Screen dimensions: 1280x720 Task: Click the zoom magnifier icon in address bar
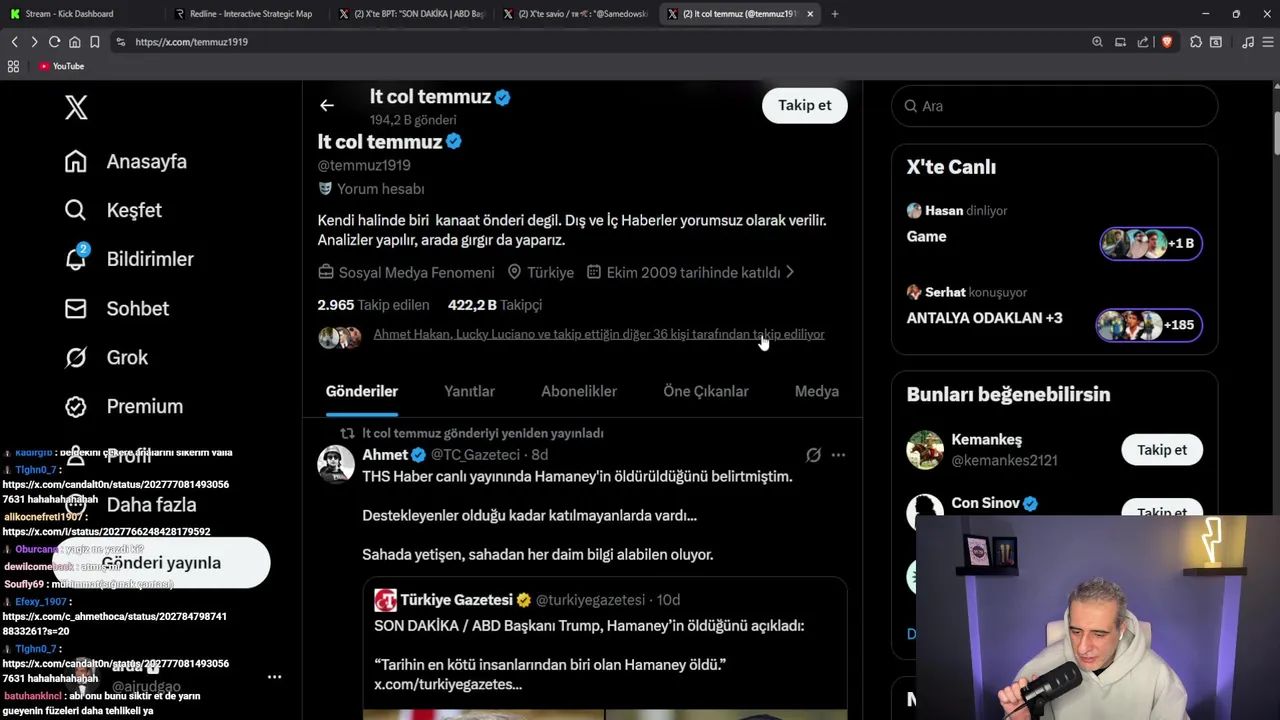click(x=1097, y=42)
